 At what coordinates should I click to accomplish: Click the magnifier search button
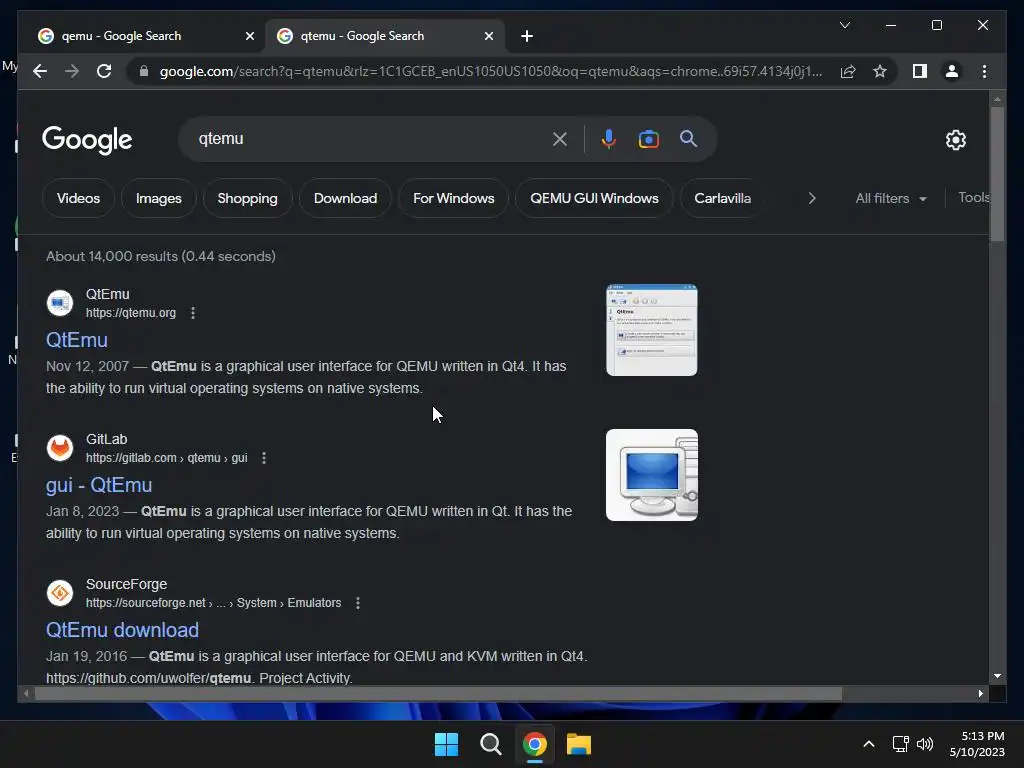pos(688,138)
